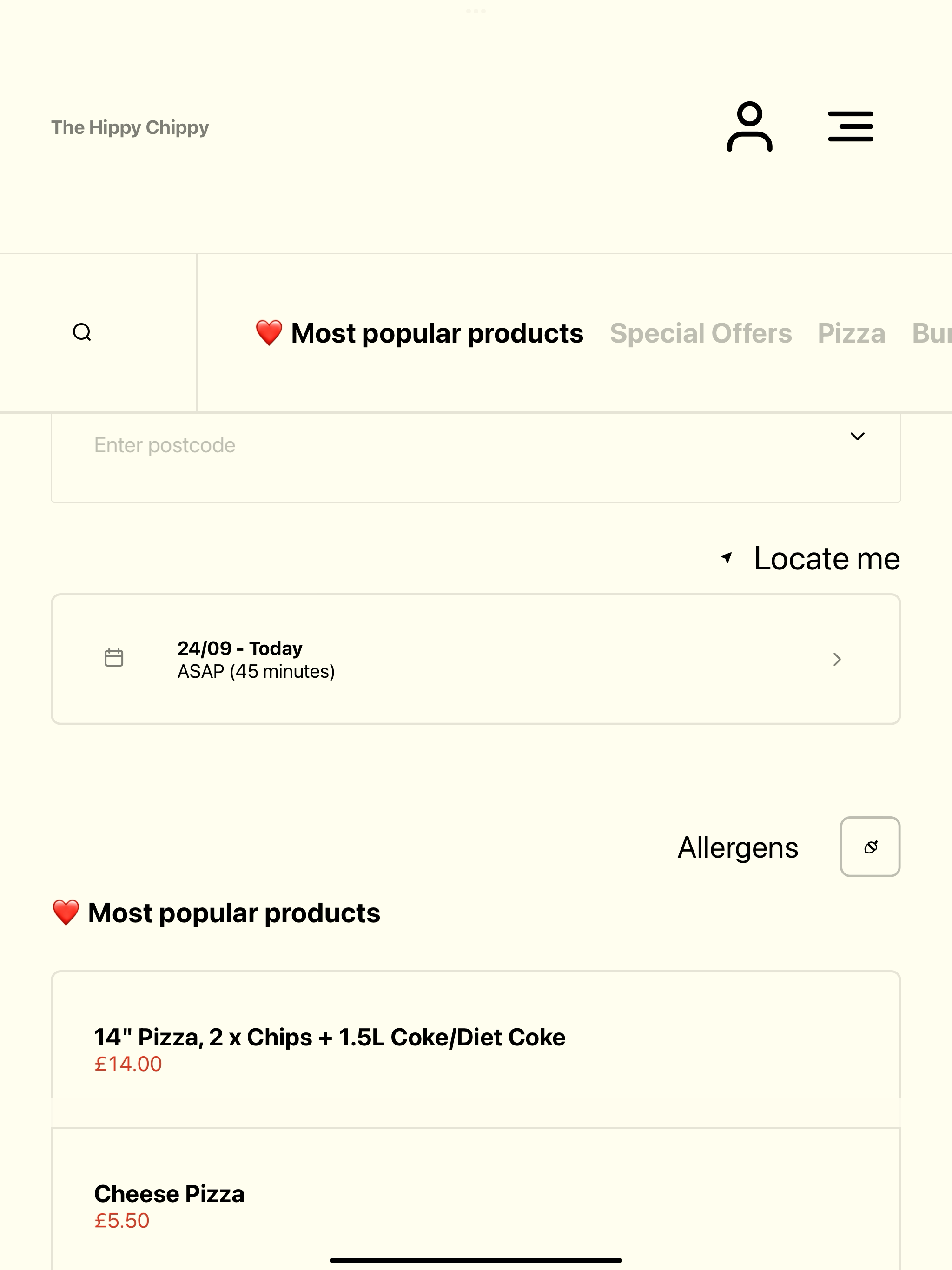Switch to the Pizza tab

(x=851, y=334)
